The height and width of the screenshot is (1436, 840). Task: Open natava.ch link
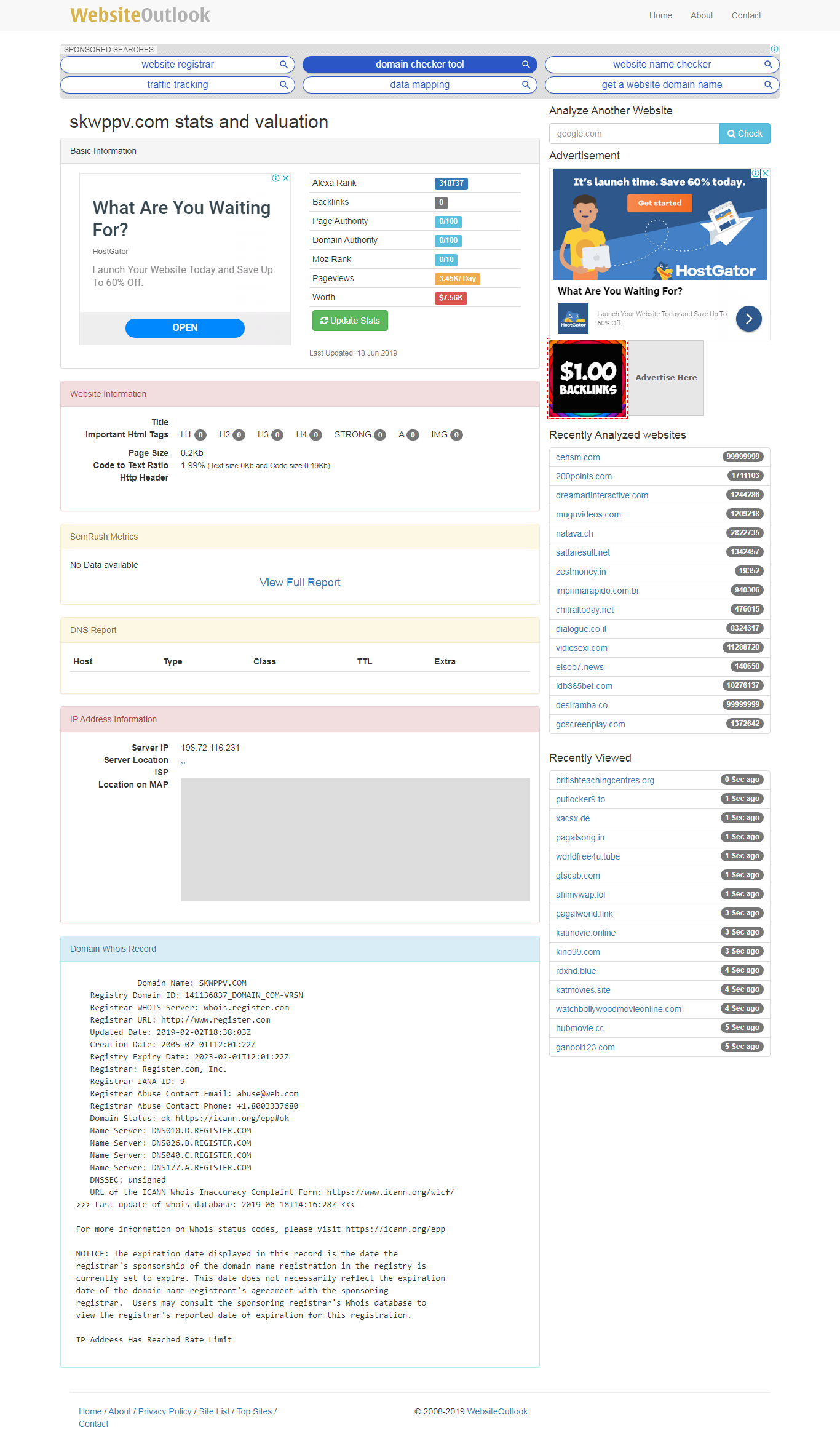[574, 533]
